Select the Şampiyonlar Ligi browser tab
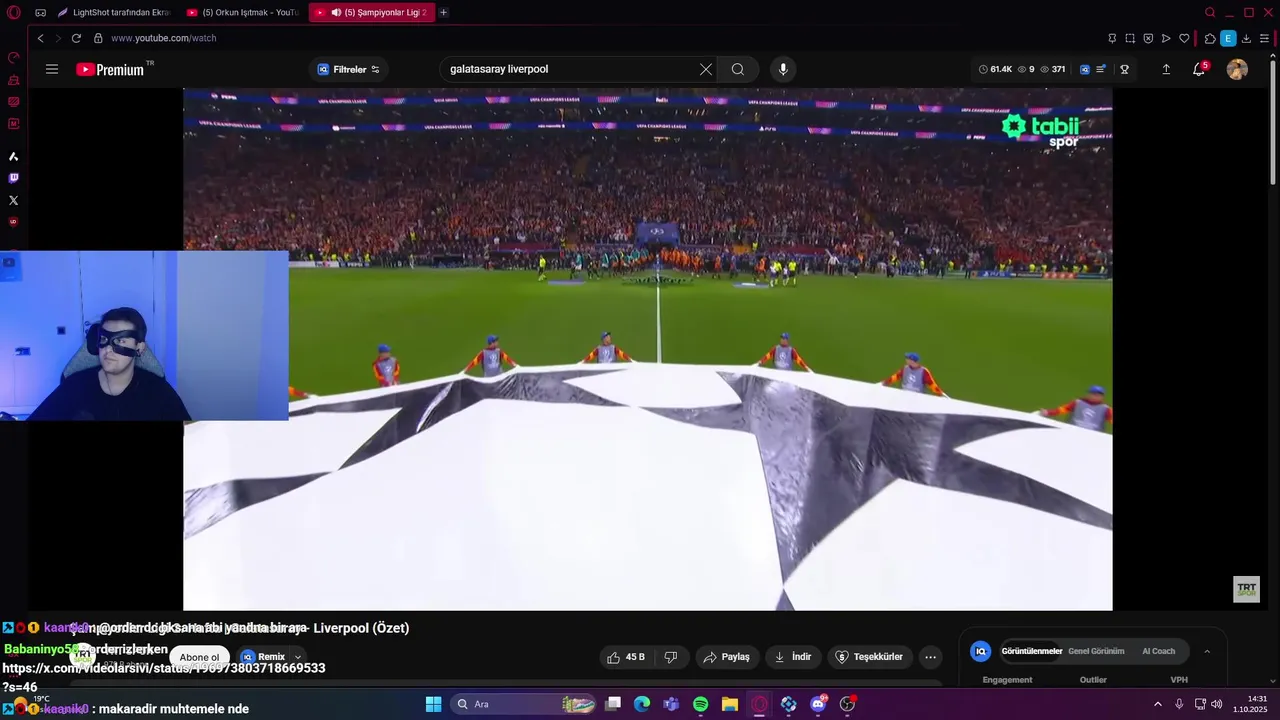The image size is (1280, 720). [371, 12]
